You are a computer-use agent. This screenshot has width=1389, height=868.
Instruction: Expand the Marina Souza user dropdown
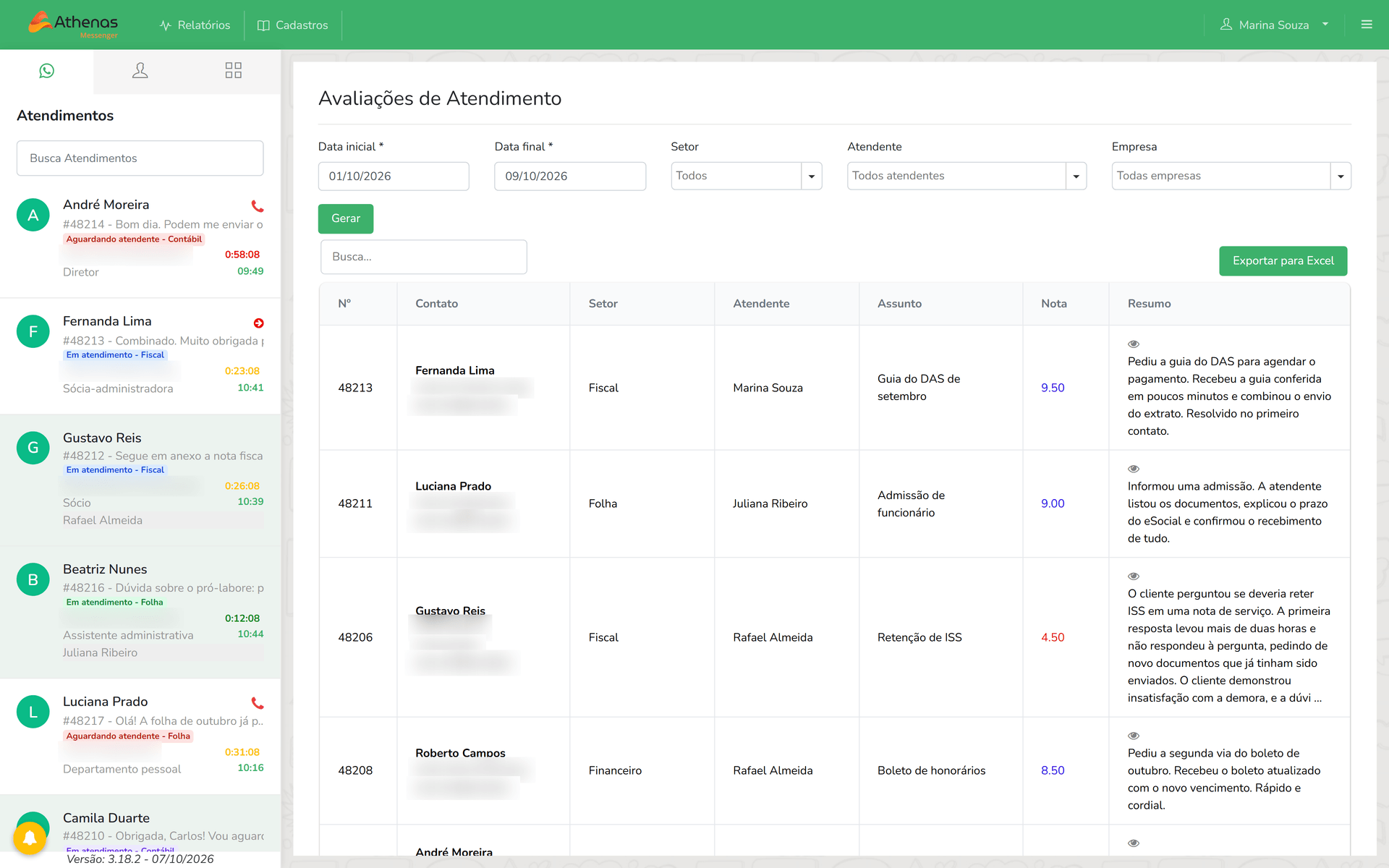pos(1275,25)
